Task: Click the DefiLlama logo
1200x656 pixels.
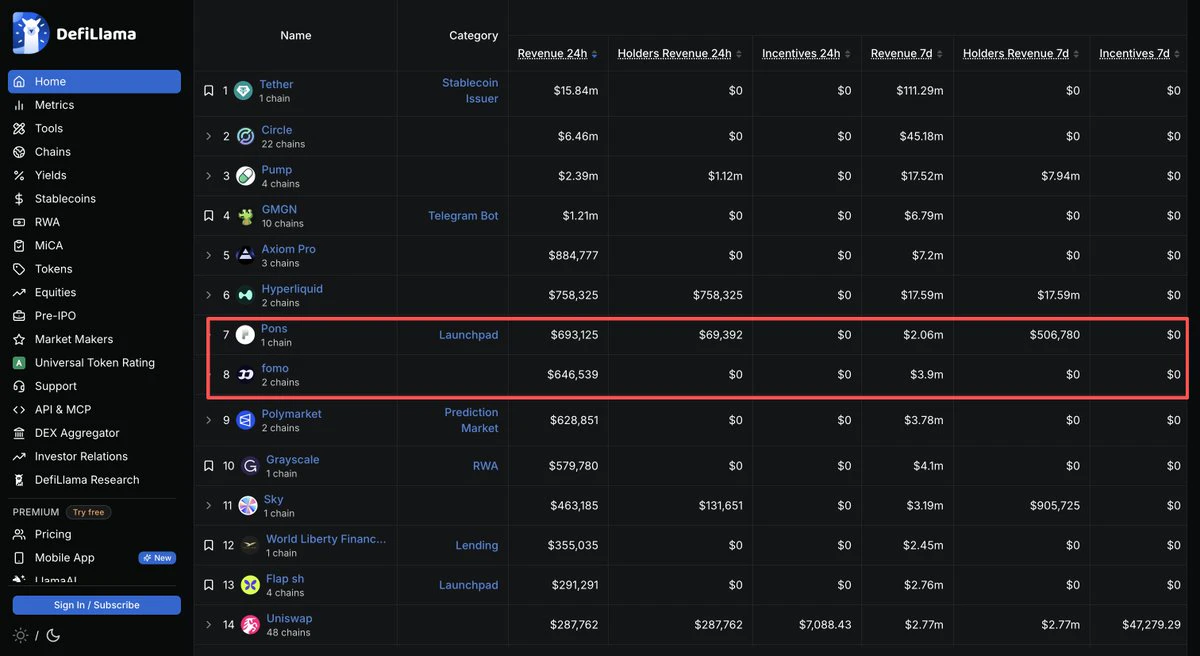Action: click(x=75, y=33)
